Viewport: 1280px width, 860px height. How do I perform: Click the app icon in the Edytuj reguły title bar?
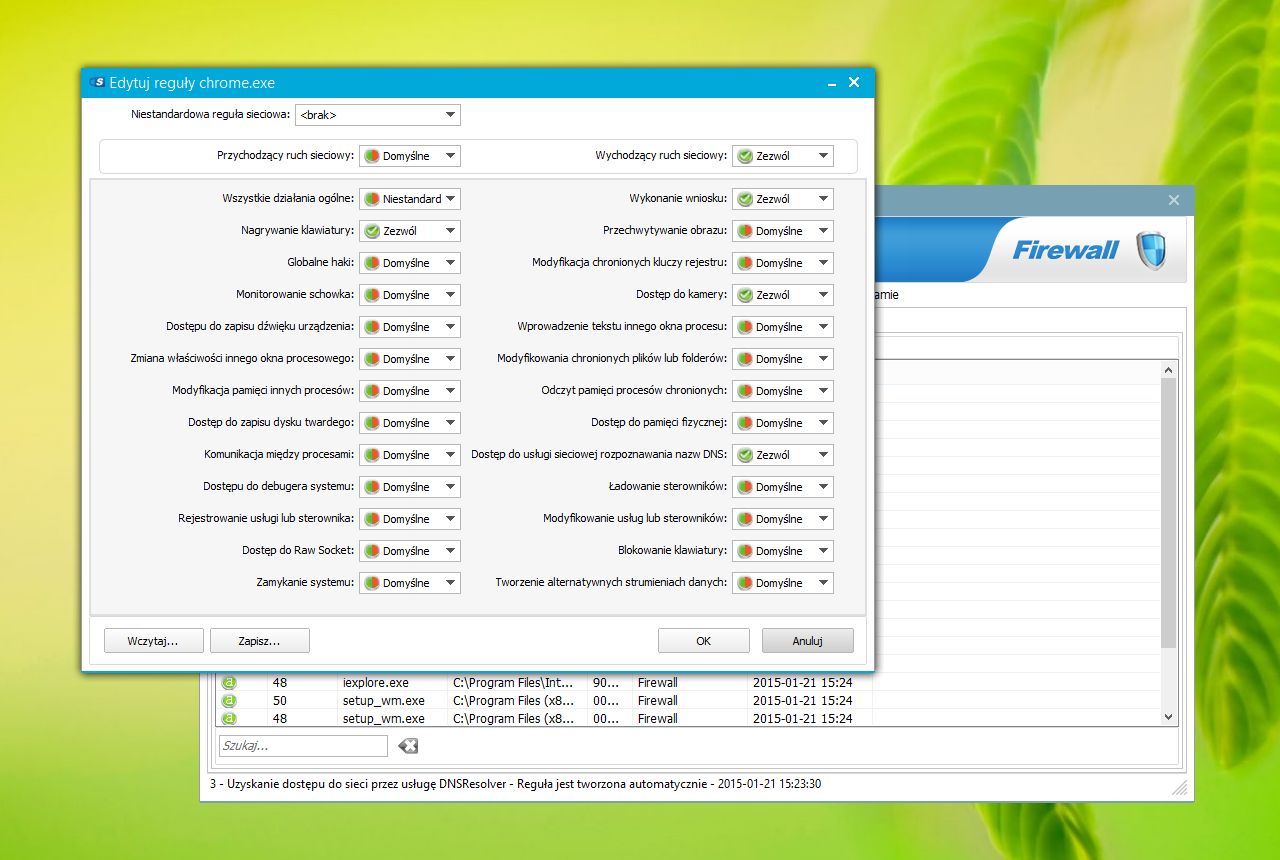[x=98, y=83]
